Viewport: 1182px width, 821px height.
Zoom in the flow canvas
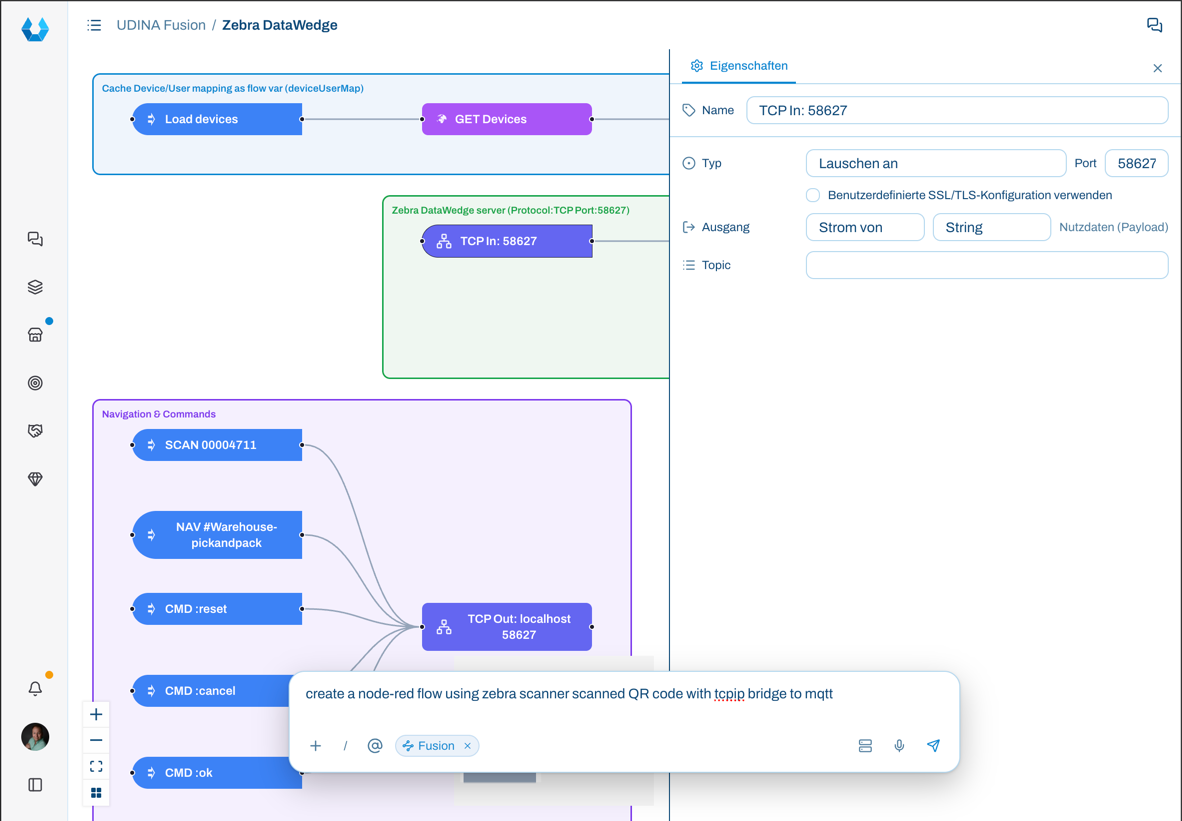(x=96, y=715)
